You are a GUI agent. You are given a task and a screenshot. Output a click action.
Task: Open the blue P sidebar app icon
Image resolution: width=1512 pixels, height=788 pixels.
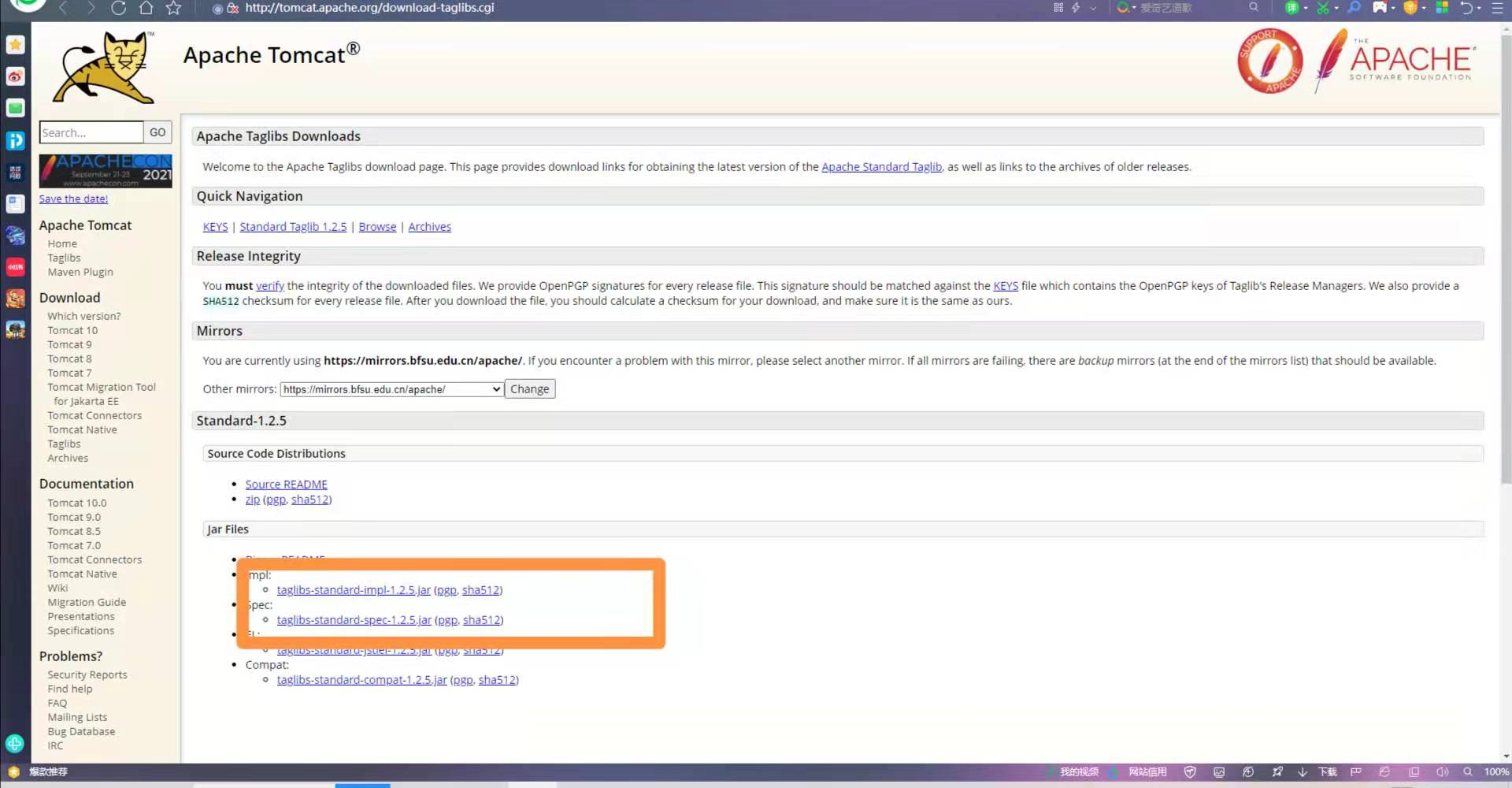pos(16,140)
